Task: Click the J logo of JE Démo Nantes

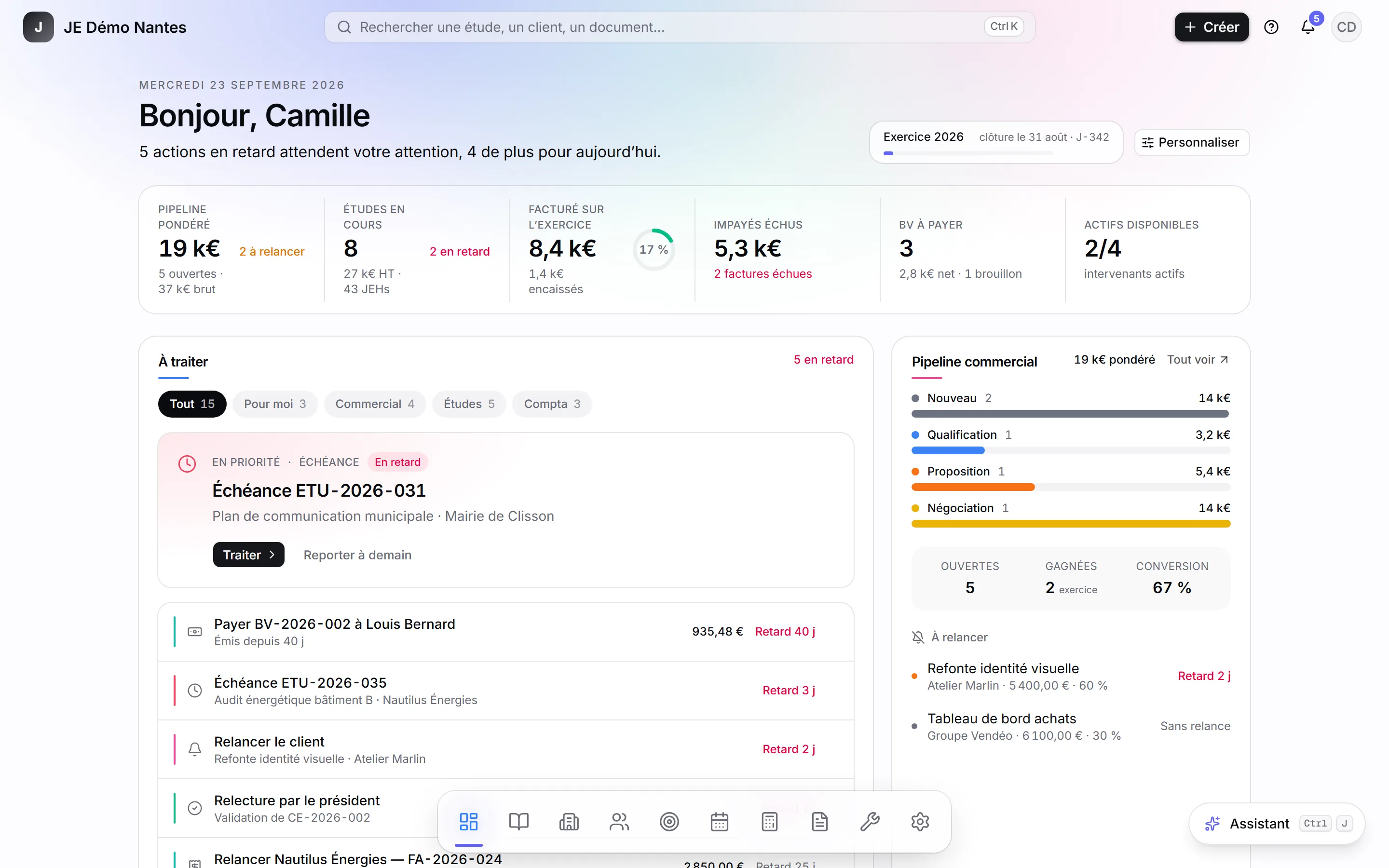Action: coord(39,27)
